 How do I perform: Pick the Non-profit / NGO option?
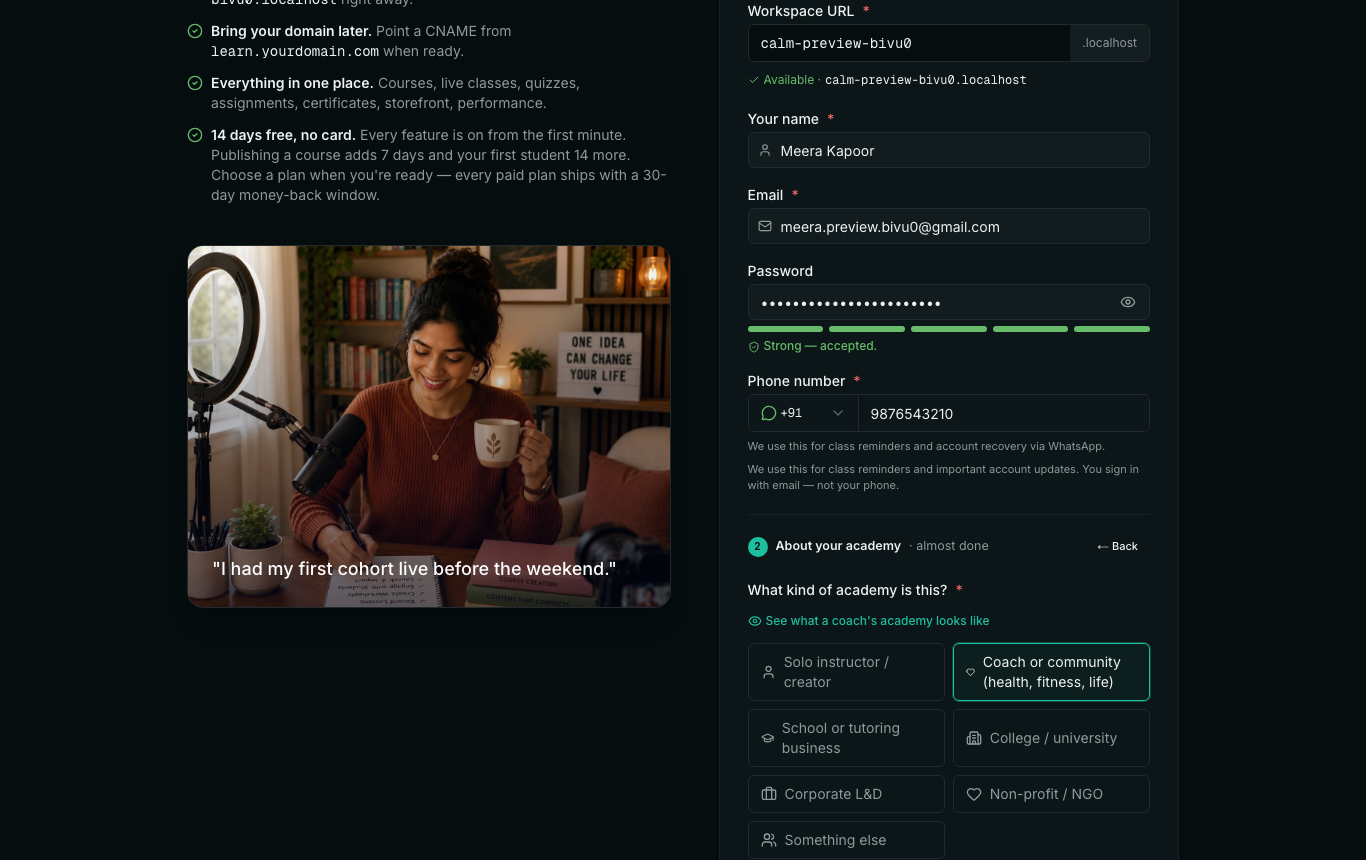1051,794
